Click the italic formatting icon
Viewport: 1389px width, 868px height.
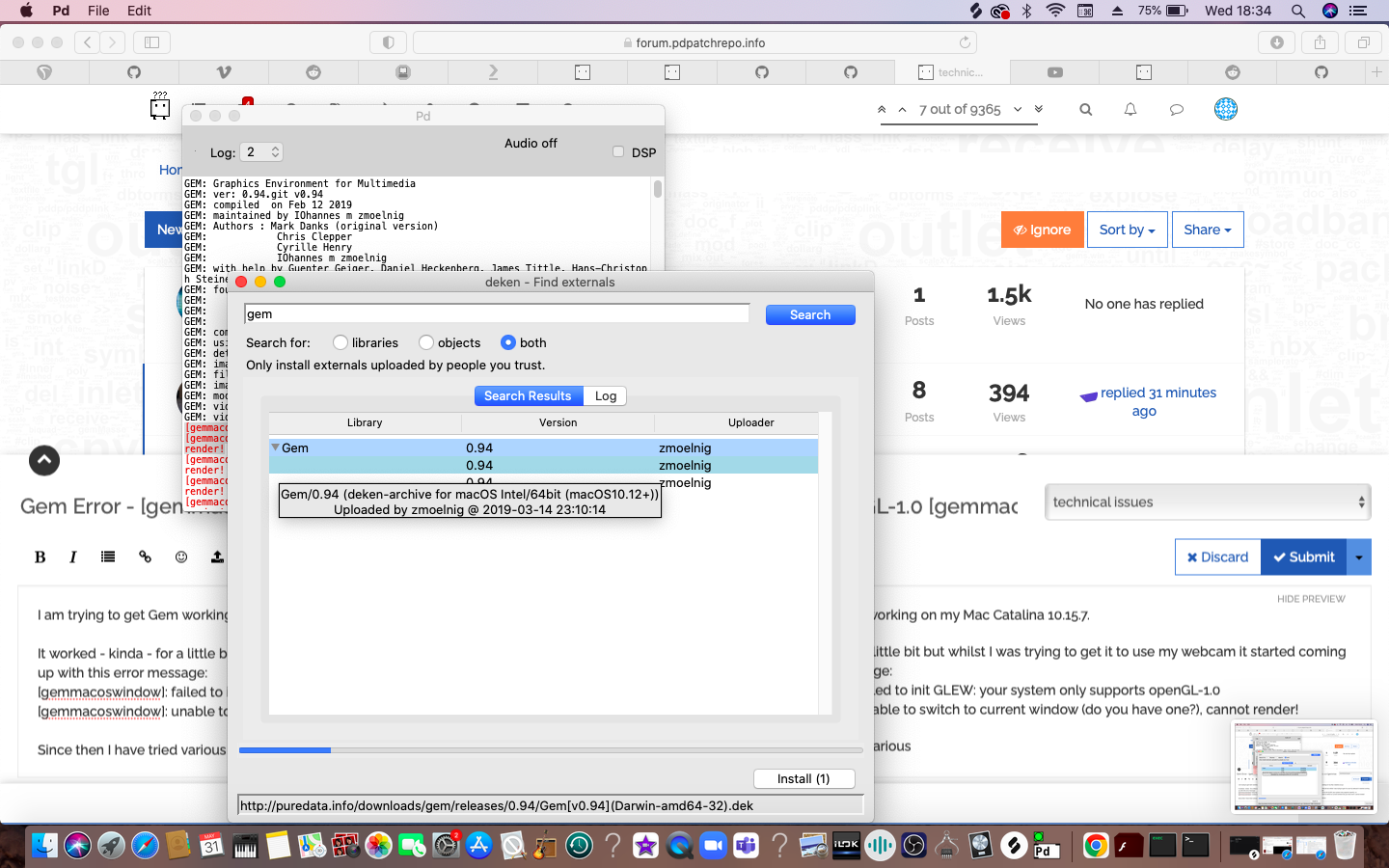(x=73, y=556)
